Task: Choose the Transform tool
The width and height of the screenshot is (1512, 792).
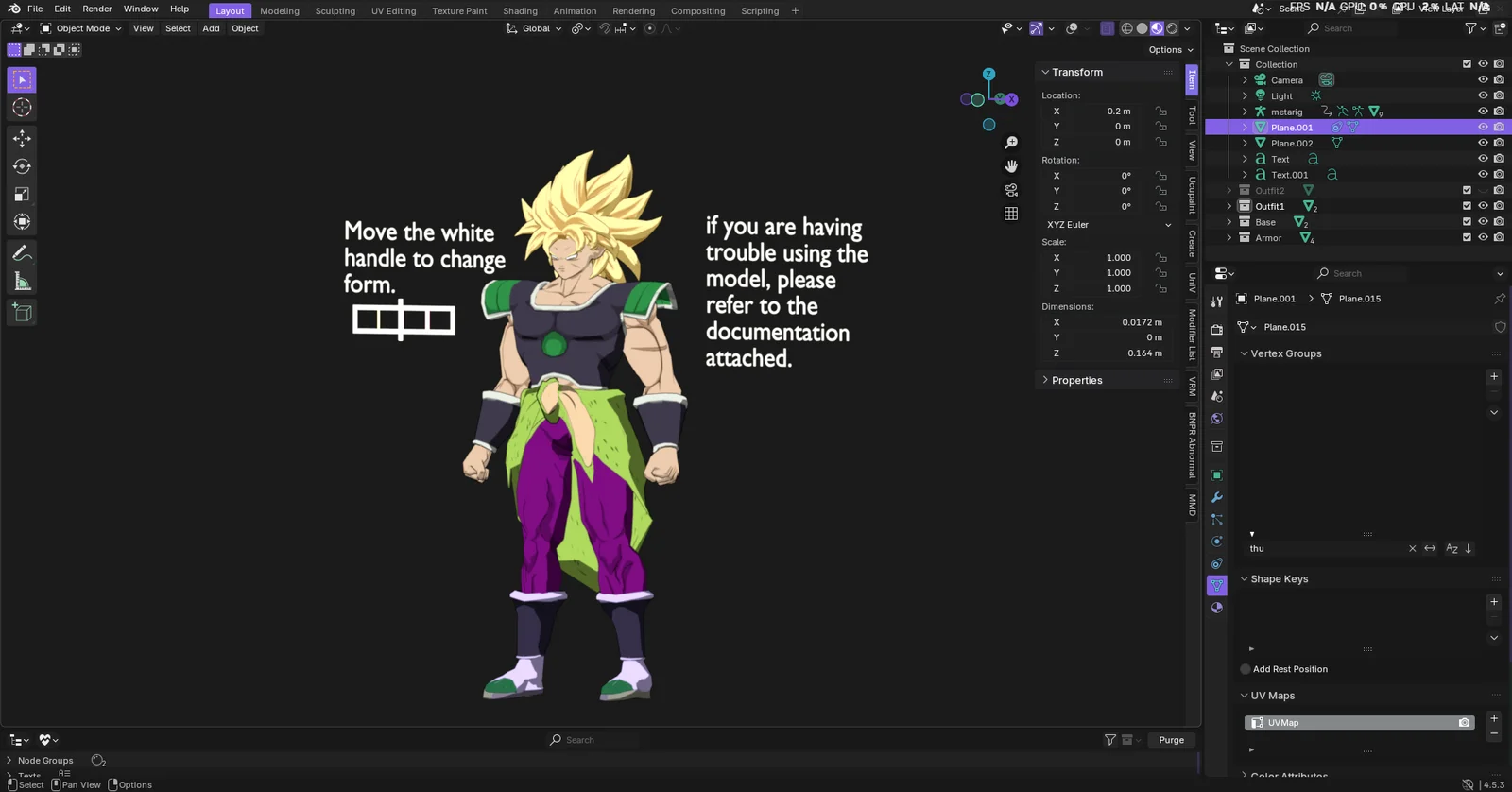Action: 22,222
